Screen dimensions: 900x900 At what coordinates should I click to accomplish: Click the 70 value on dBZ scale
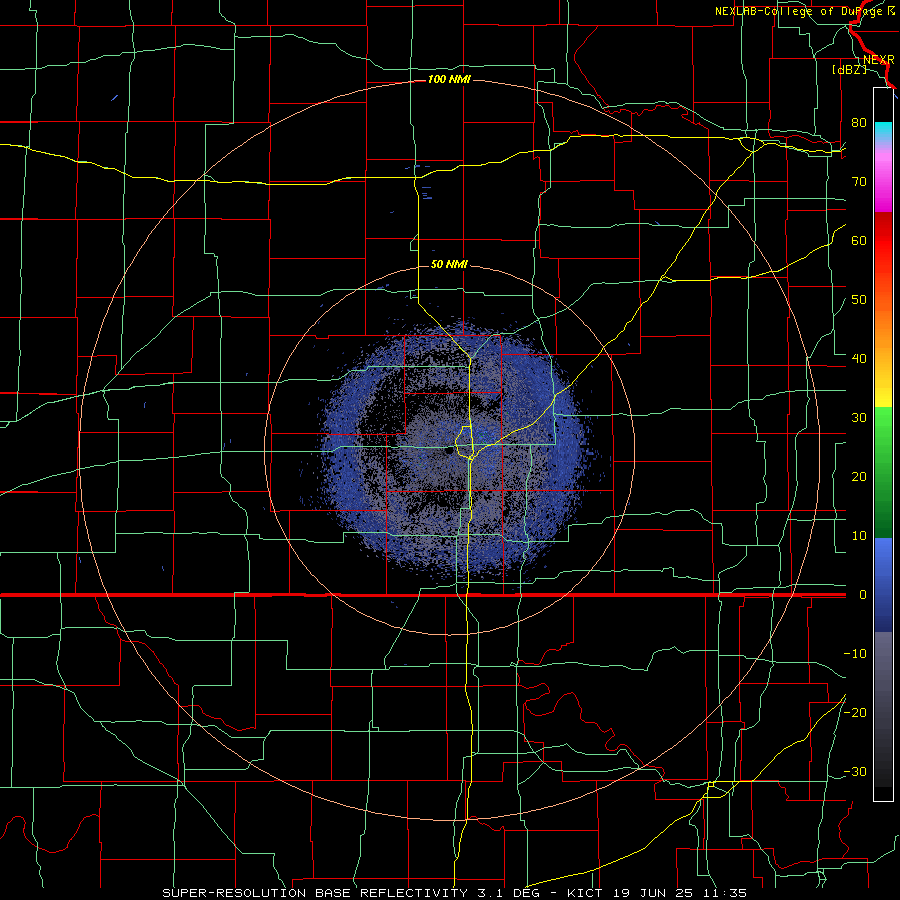pyautogui.click(x=859, y=181)
